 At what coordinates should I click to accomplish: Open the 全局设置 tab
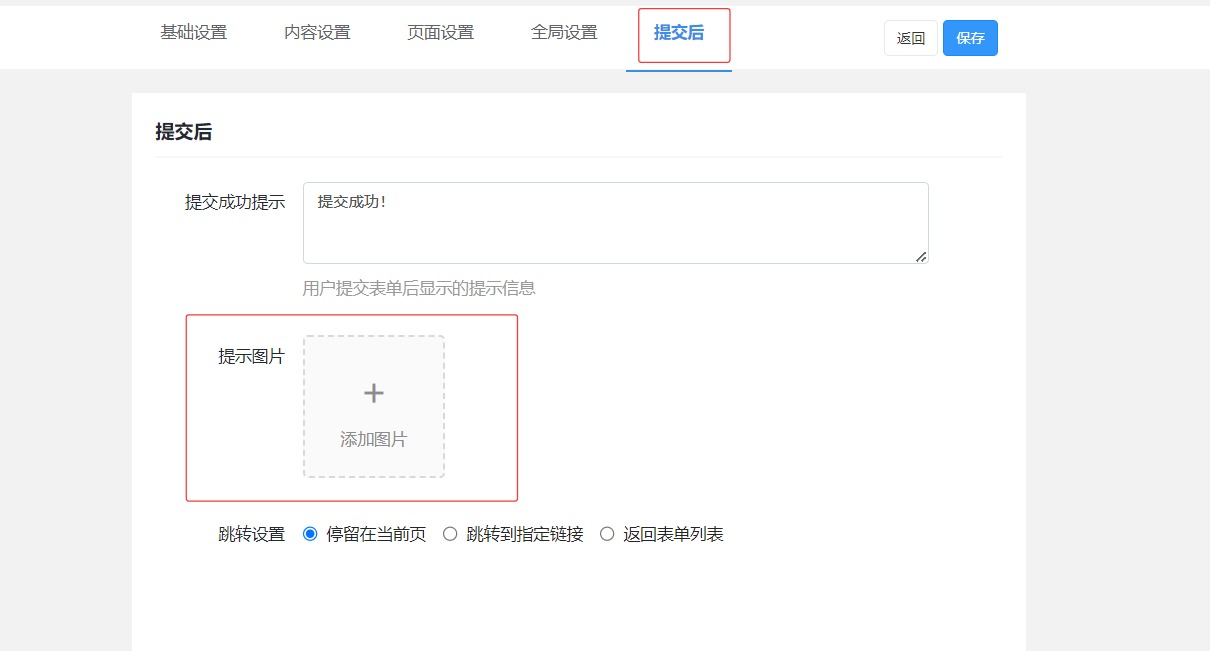pyautogui.click(x=564, y=33)
